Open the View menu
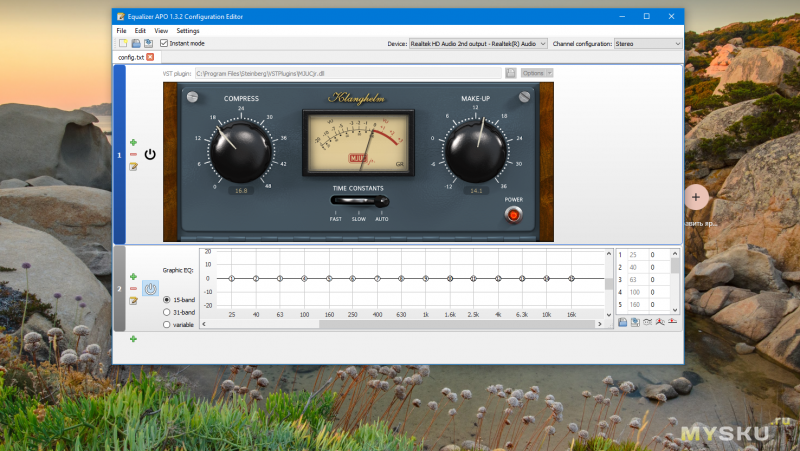 [161, 31]
